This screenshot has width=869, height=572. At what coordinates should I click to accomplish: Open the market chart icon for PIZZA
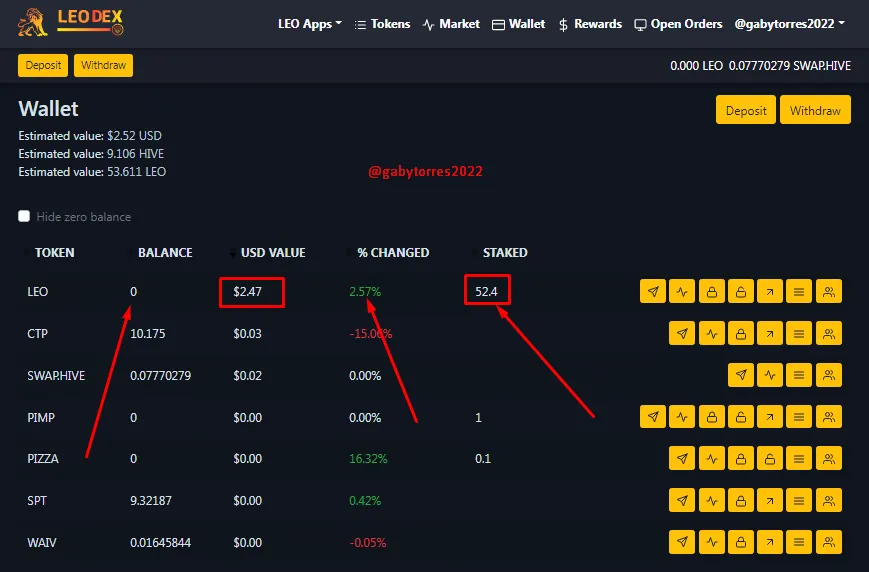712,458
